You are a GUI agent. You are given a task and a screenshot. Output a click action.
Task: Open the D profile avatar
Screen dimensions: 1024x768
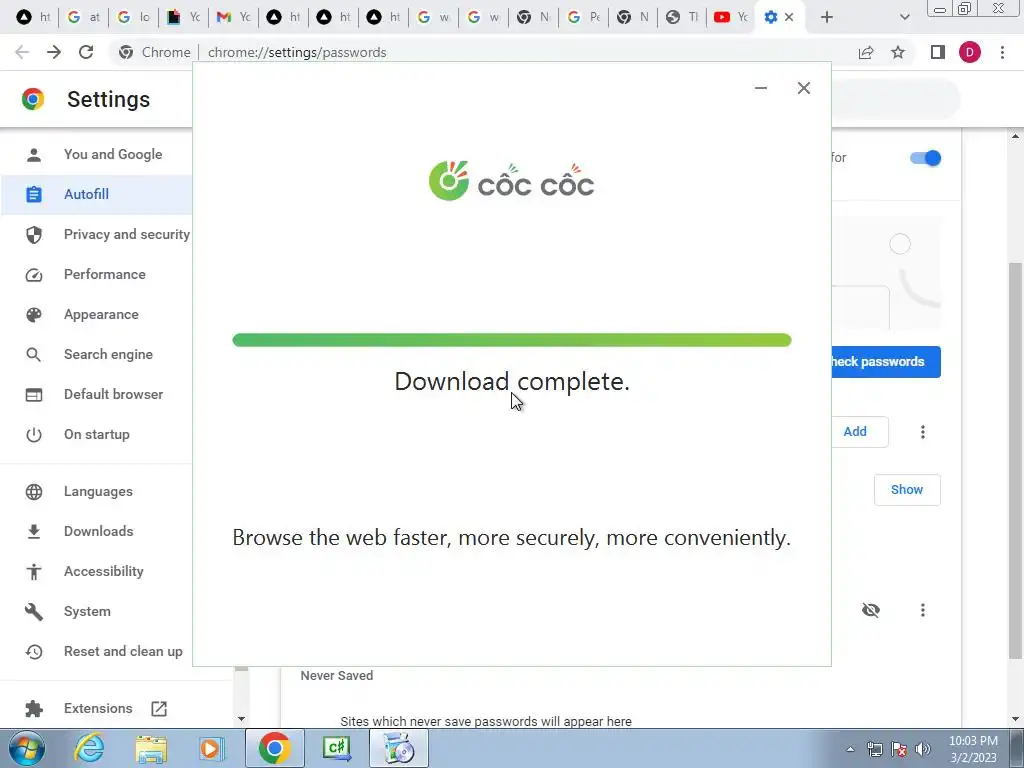970,52
